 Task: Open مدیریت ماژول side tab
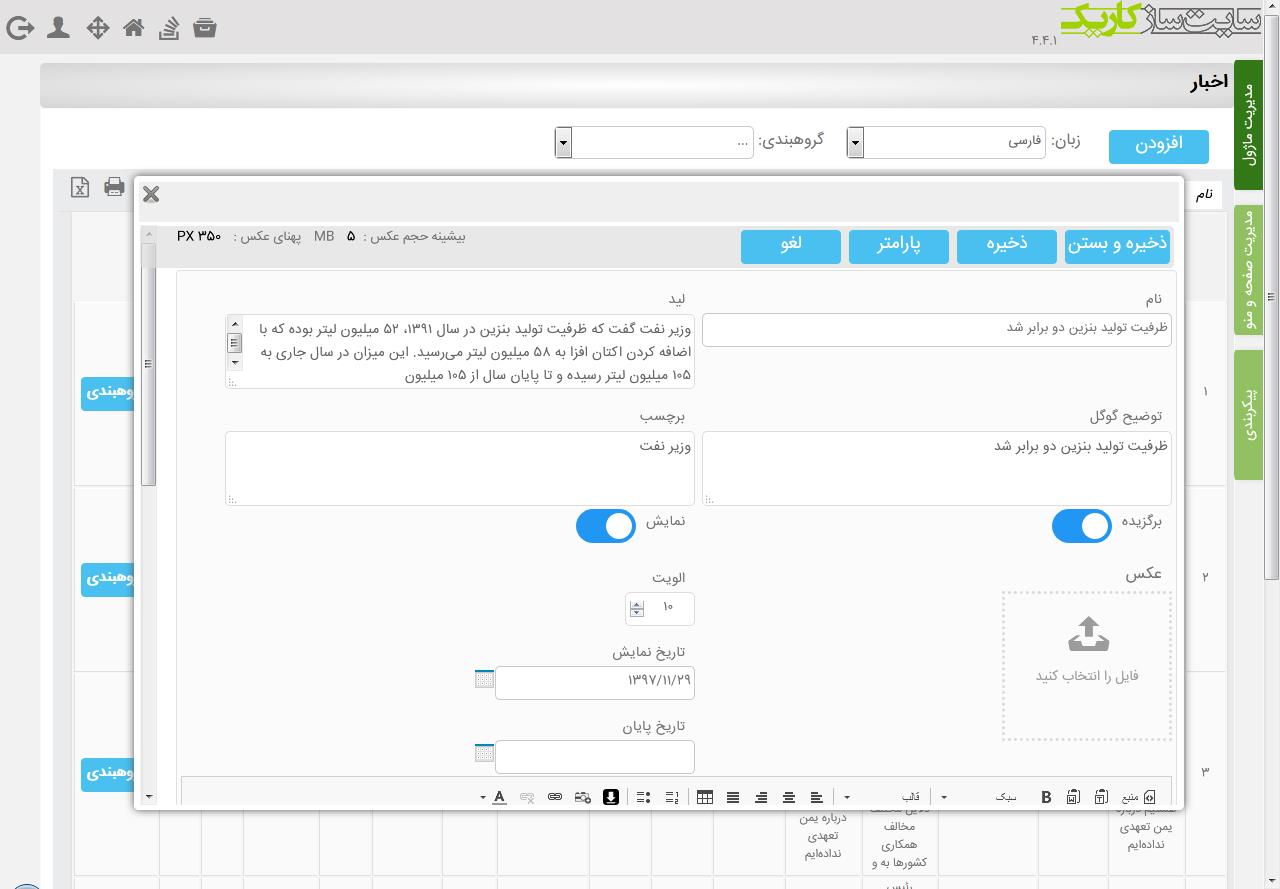(1248, 125)
